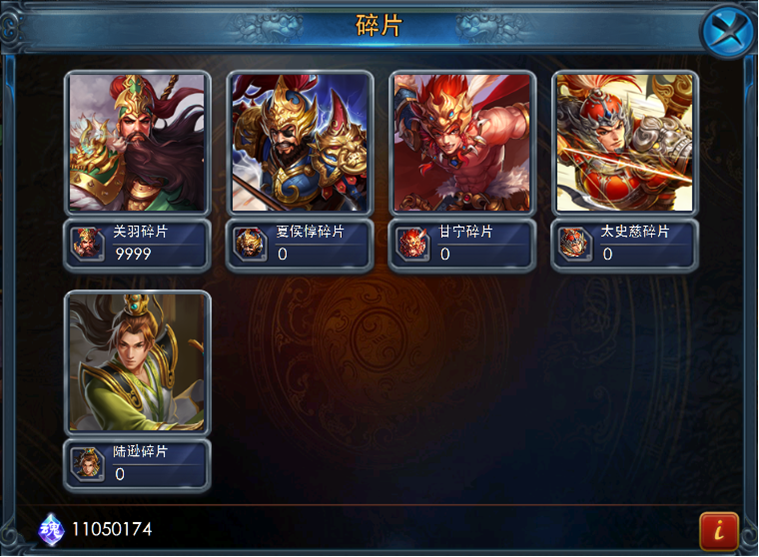Select the 甘宁 large portrait card
The height and width of the screenshot is (557, 759).
click(462, 143)
